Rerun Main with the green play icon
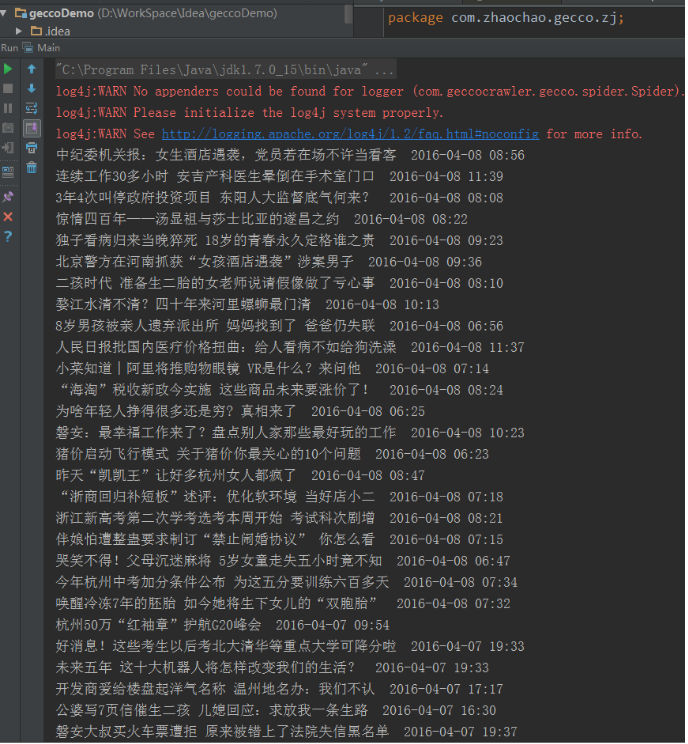 click(x=8, y=69)
